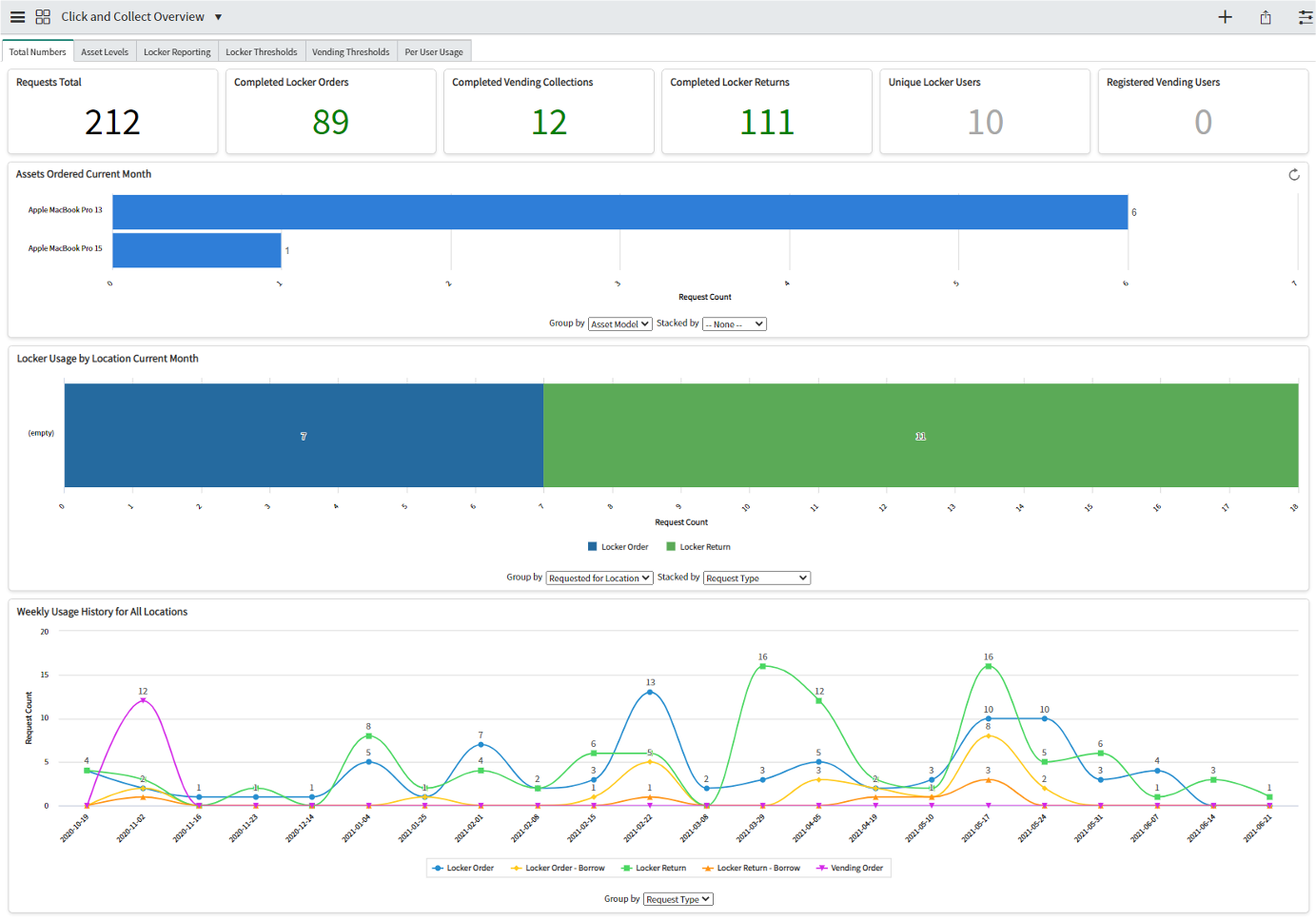Open the hamburger navigation menu
The height and width of the screenshot is (921, 1316).
17,17
